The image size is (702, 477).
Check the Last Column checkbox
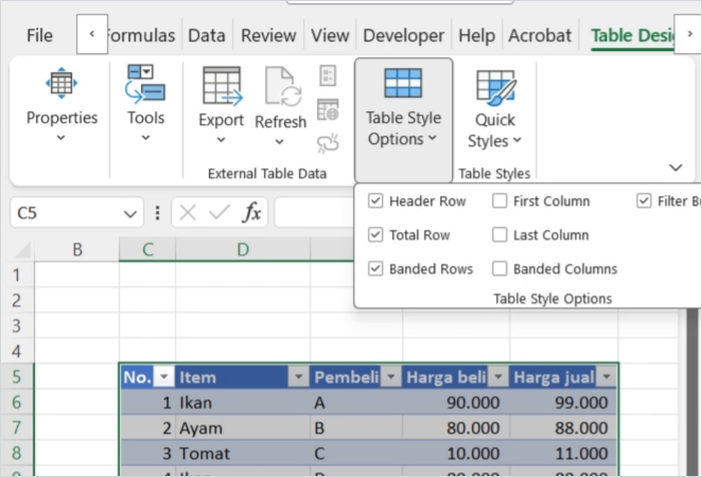[499, 235]
